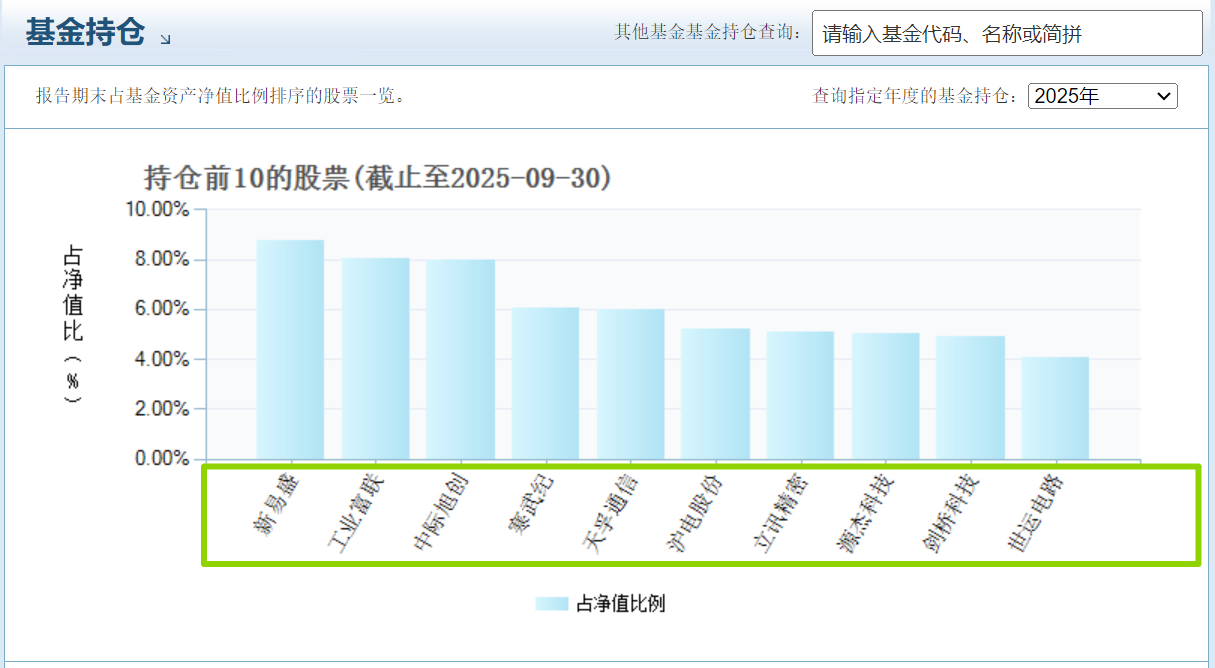Click the 立讯精密 bar in chart
The width and height of the screenshot is (1215, 668).
(x=800, y=395)
